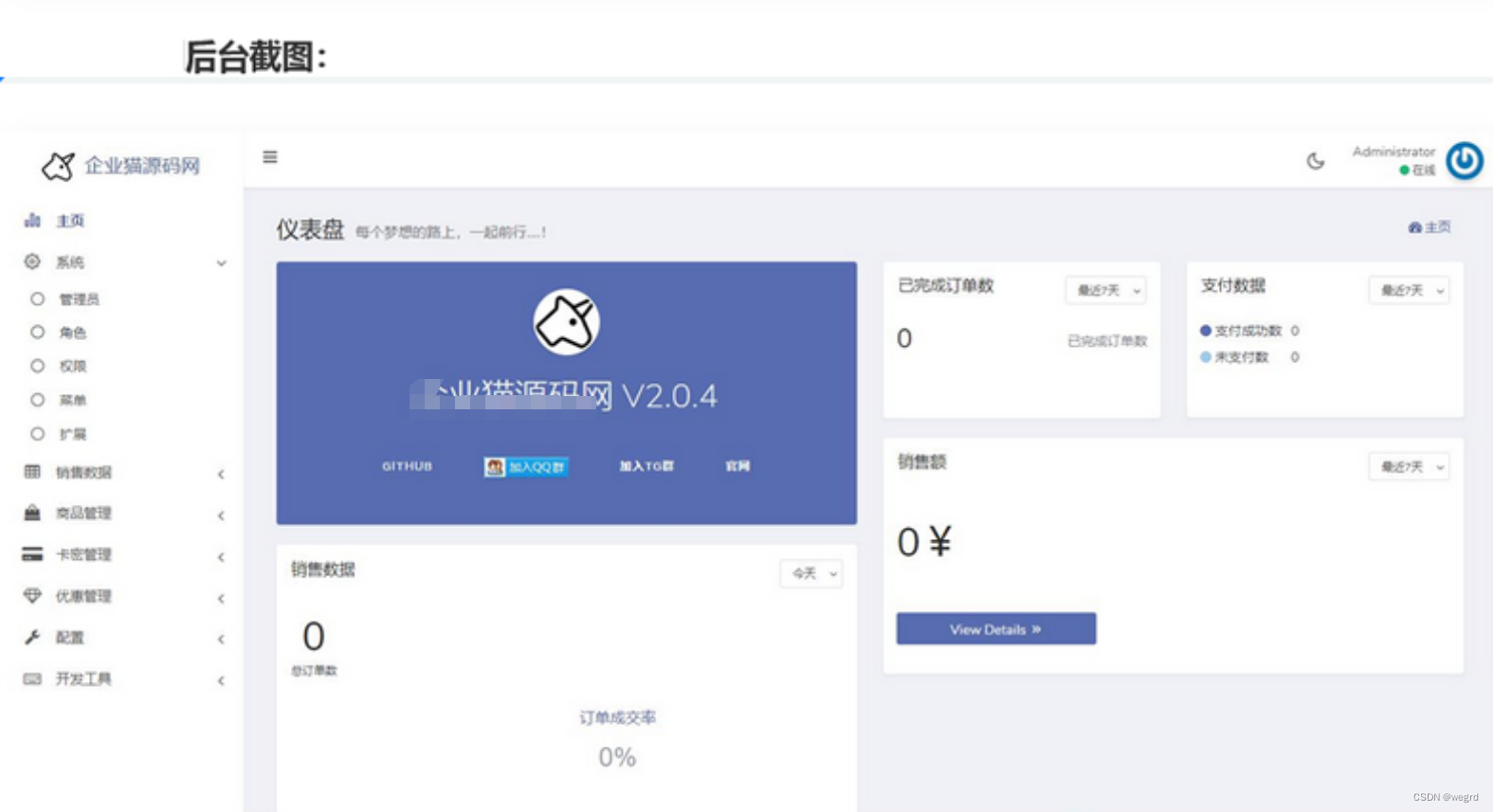Collapse the 系统 menu chevron

point(221,263)
